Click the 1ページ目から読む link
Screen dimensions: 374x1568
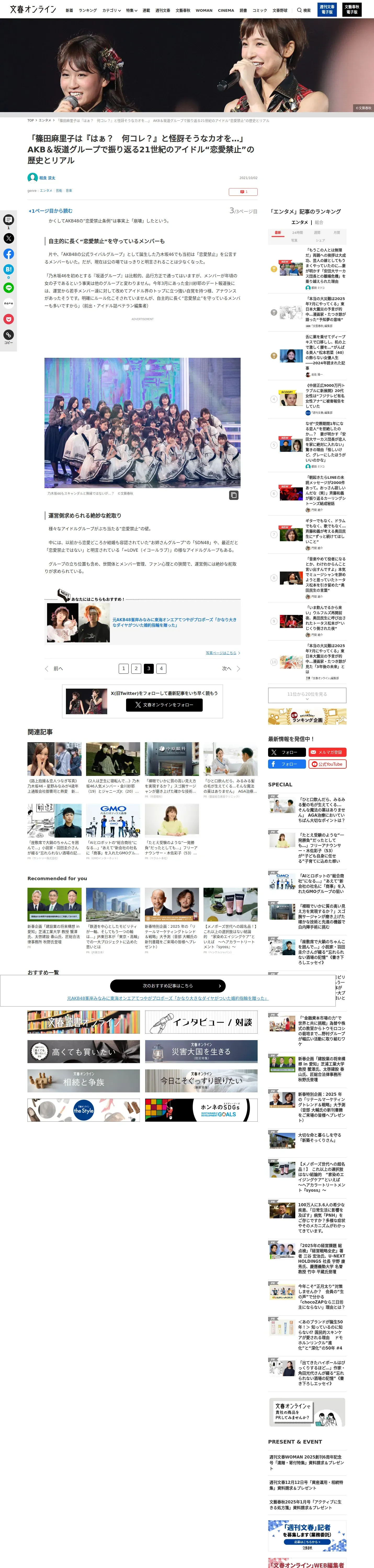pyautogui.click(x=50, y=211)
